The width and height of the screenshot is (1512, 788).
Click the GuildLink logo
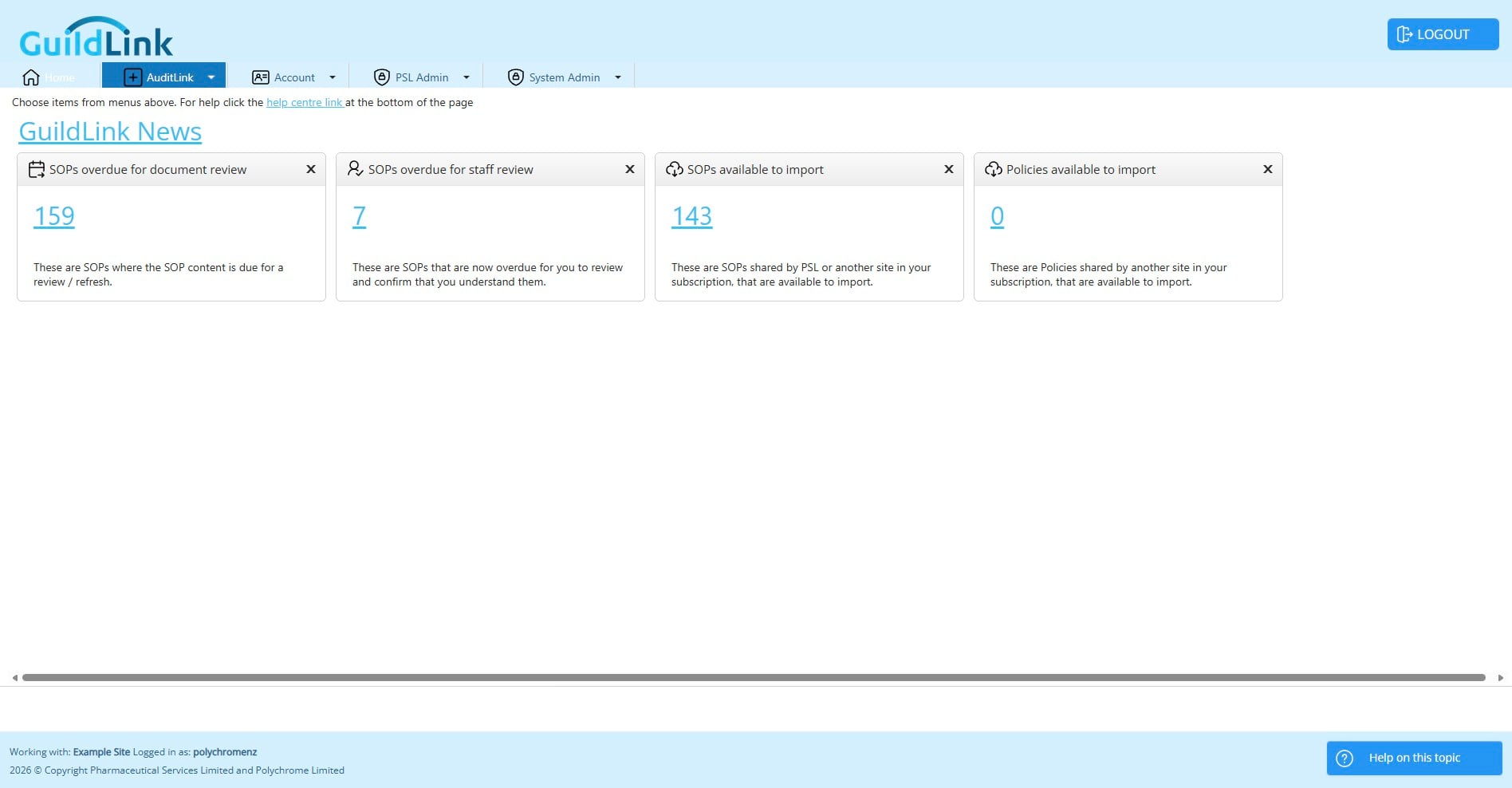(96, 37)
